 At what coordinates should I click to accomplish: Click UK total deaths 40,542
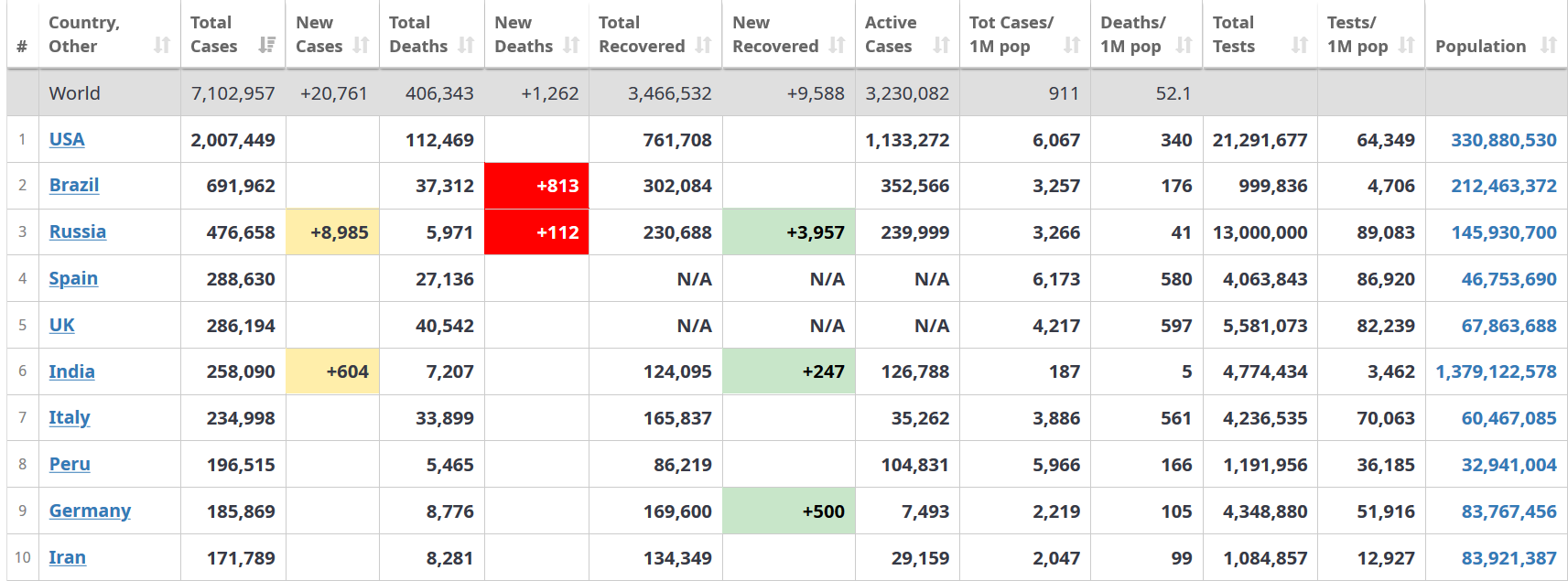tap(445, 326)
